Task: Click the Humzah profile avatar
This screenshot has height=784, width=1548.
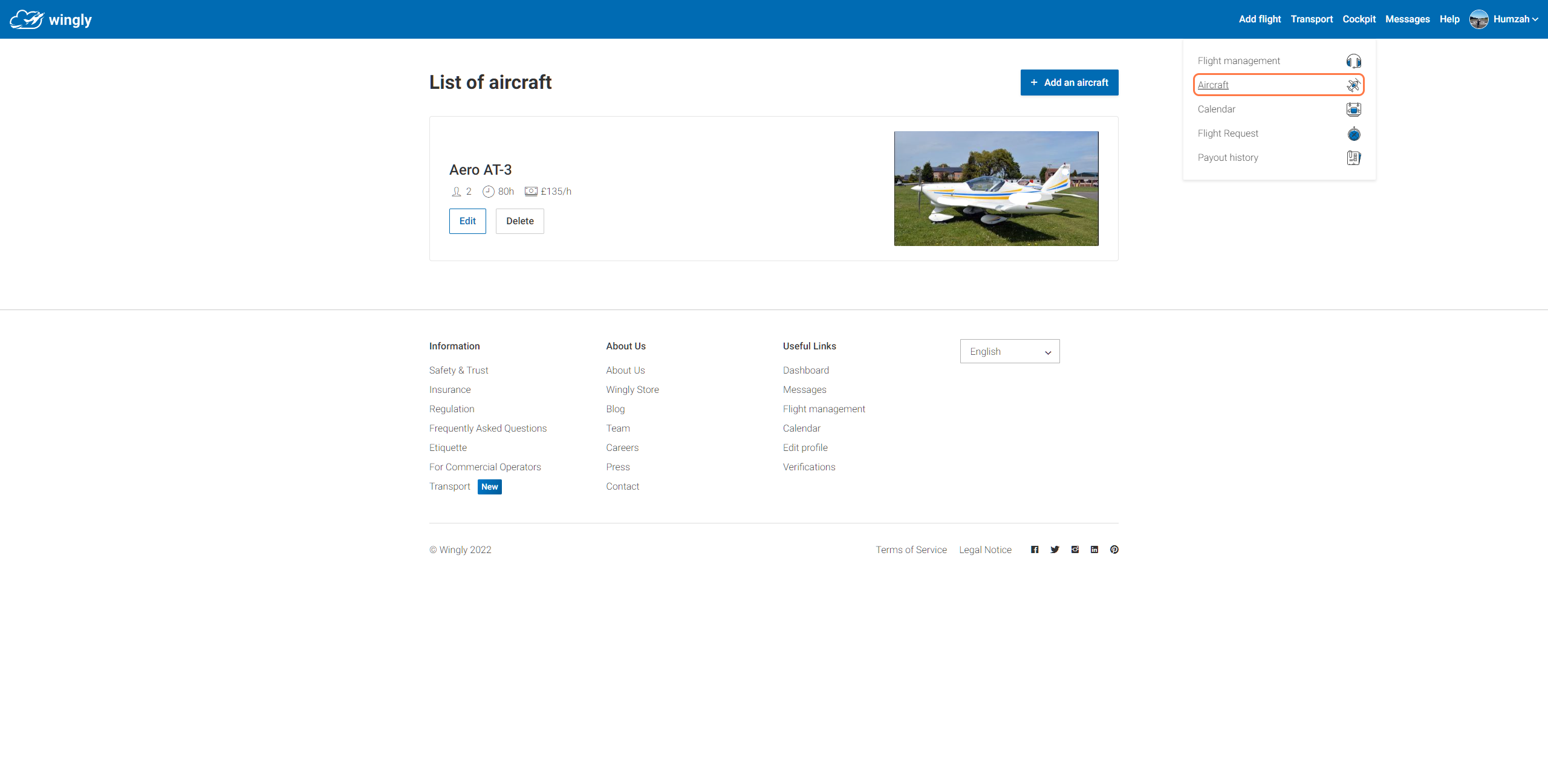Action: click(1478, 19)
